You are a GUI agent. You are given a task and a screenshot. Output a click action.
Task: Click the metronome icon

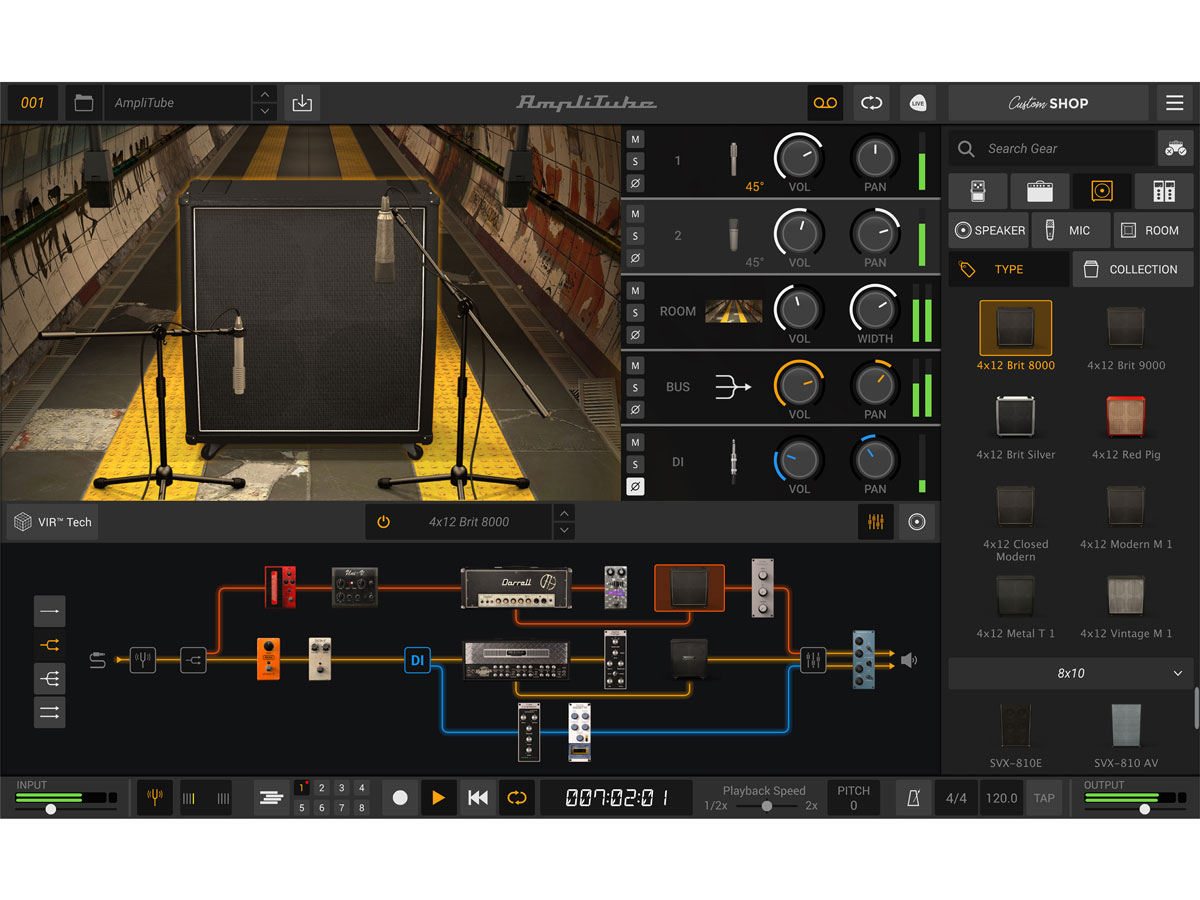tap(913, 798)
